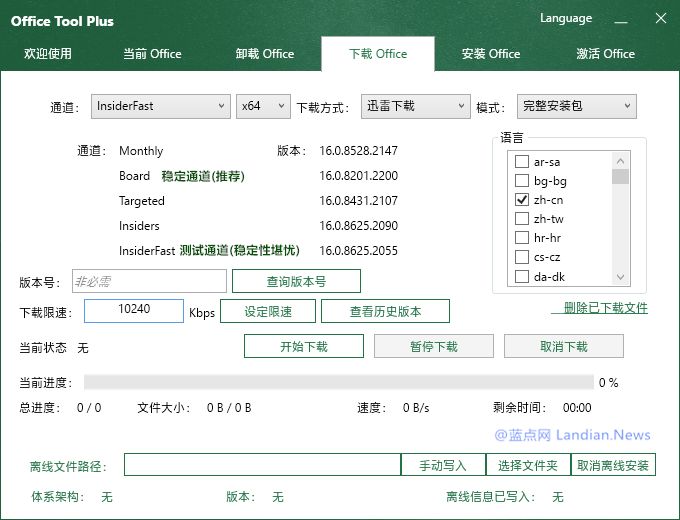Screen dimensions: 680x520
Task: Click the language list scroll up arrow
Action: (620, 161)
